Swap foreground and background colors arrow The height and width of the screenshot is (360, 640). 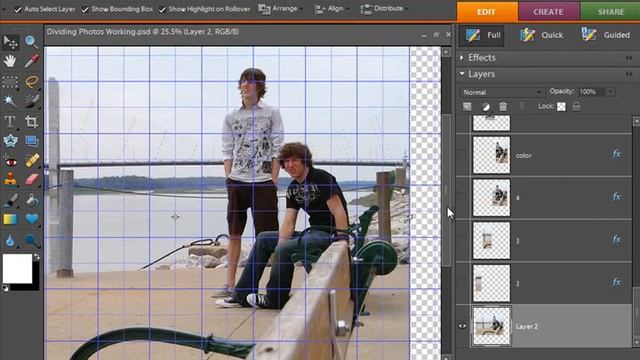tap(37, 256)
